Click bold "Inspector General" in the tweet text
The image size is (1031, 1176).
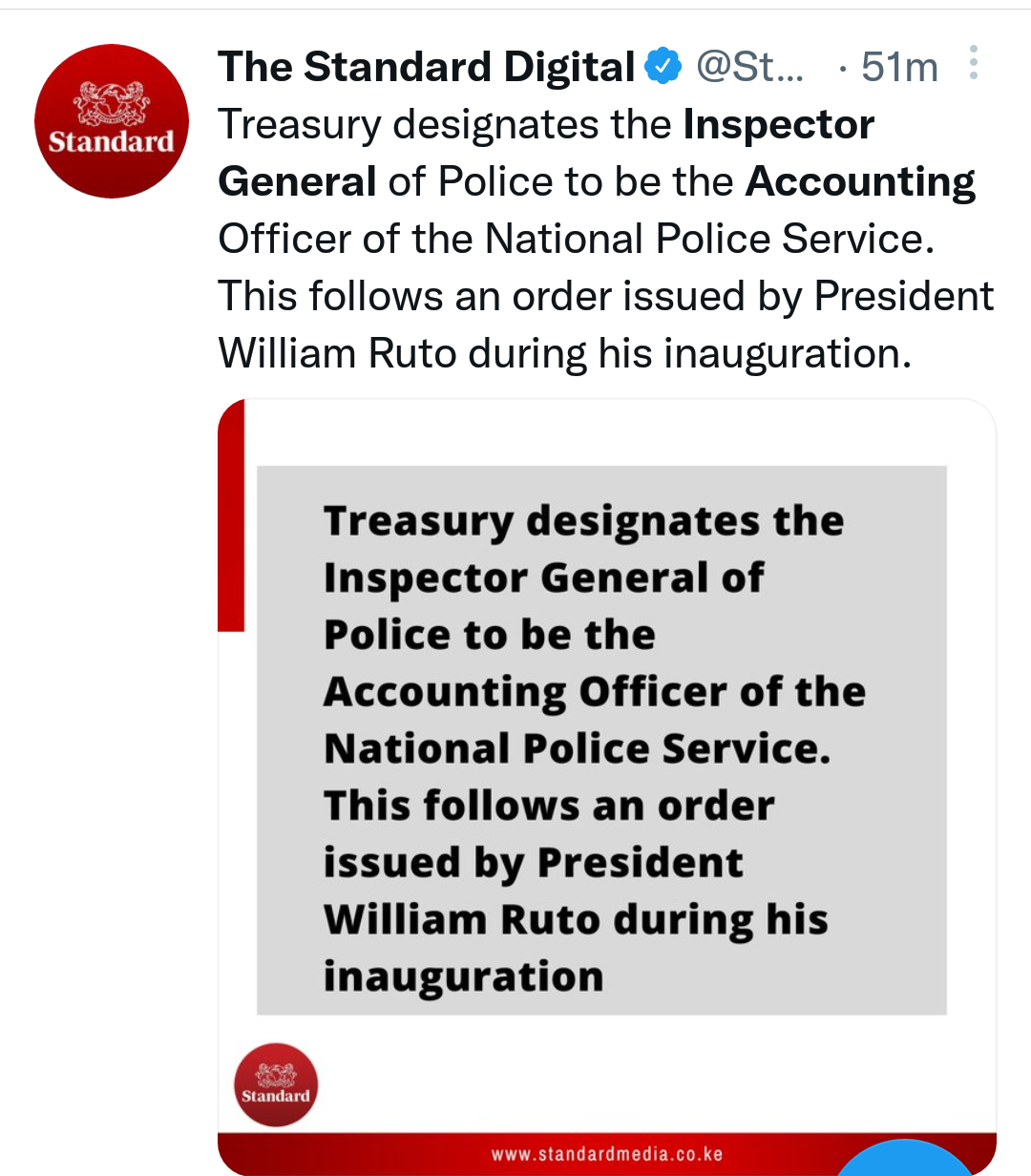pyautogui.click(x=544, y=153)
